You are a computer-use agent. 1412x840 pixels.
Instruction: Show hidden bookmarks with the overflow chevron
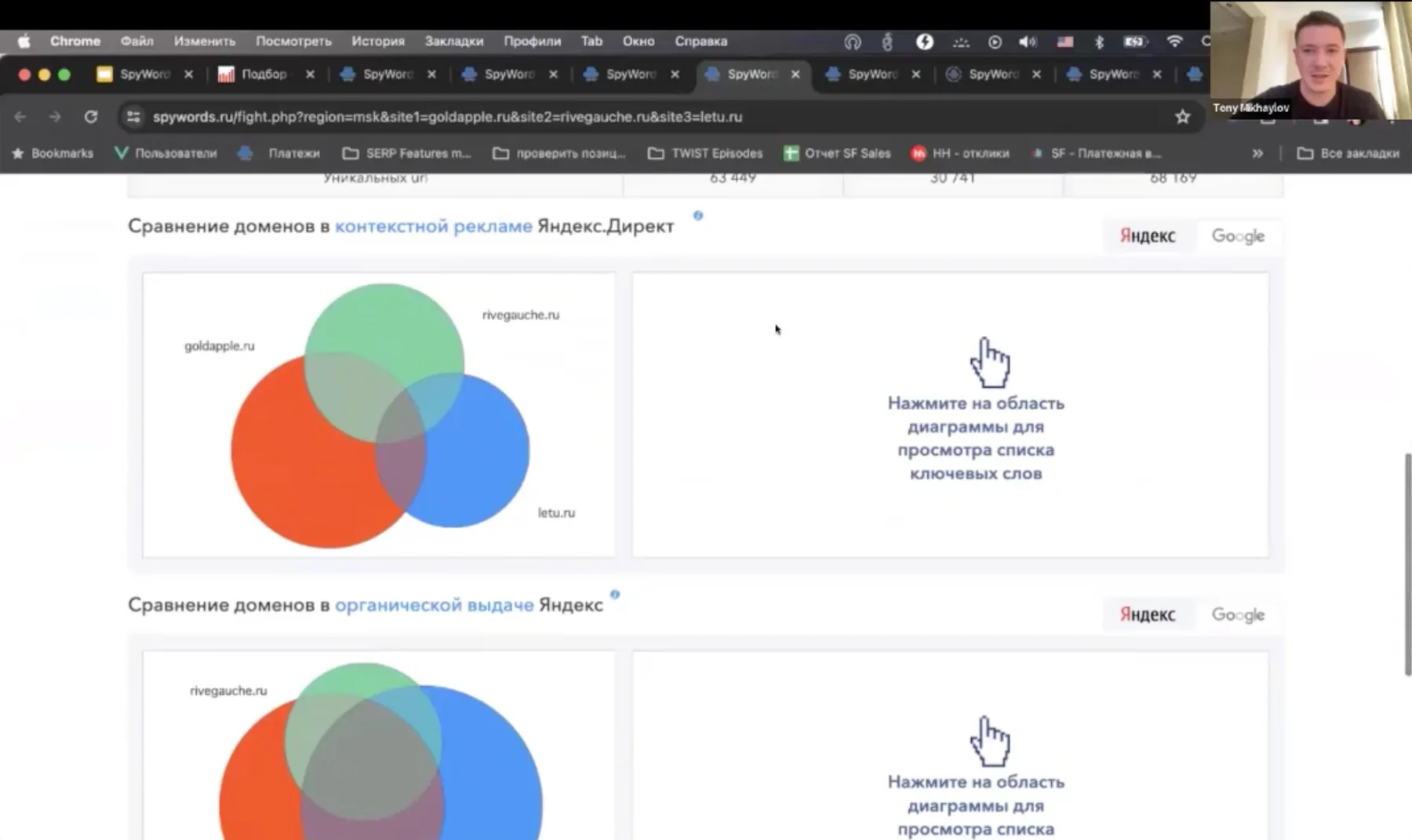1257,154
